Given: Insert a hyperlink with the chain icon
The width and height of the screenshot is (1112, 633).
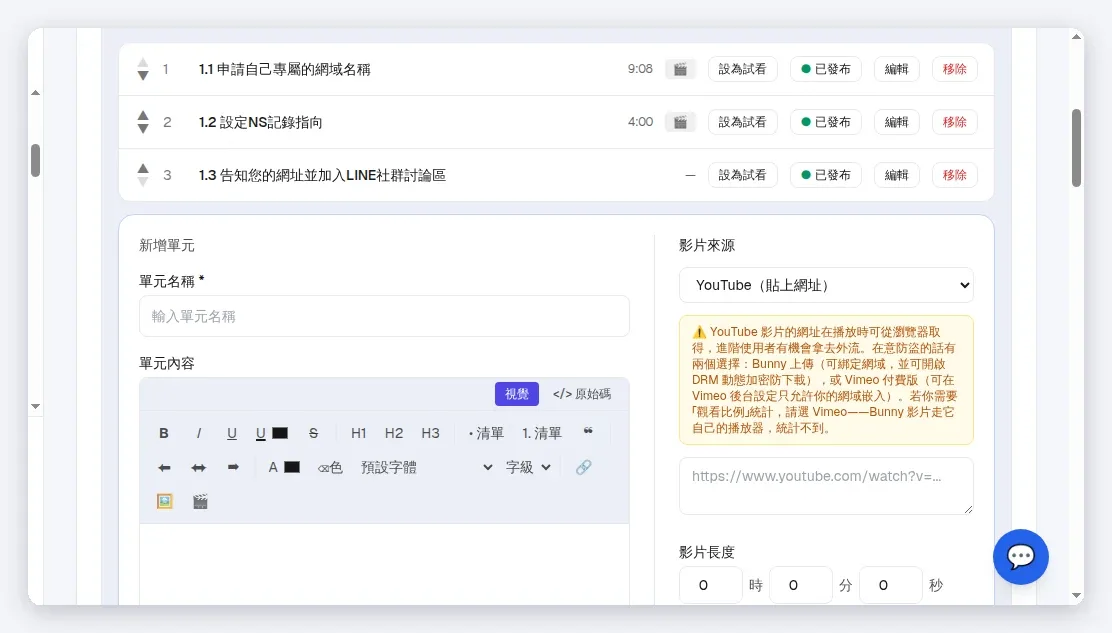Looking at the screenshot, I should tap(584, 467).
